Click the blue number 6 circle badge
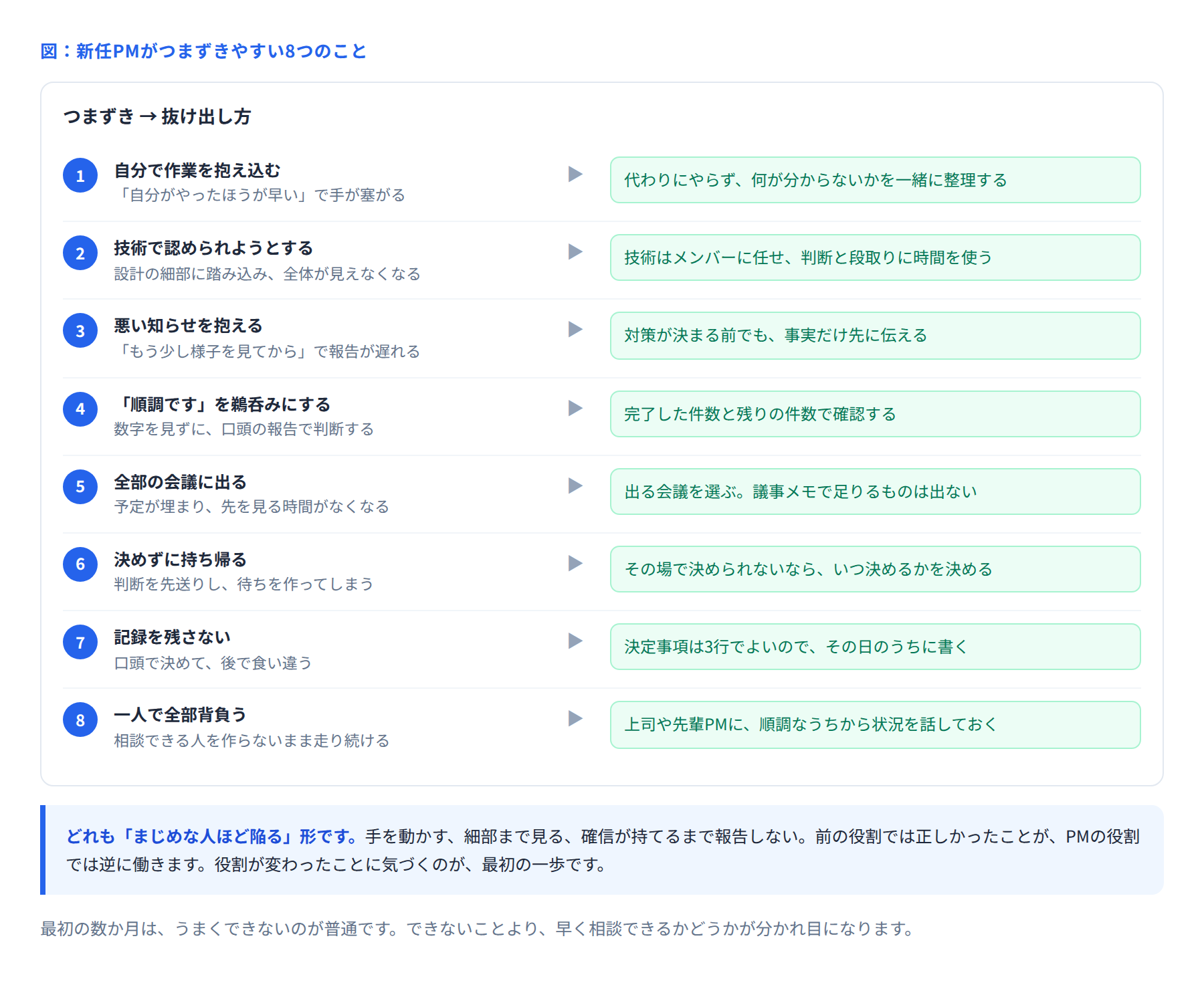Image resolution: width=1204 pixels, height=983 pixels. point(80,564)
